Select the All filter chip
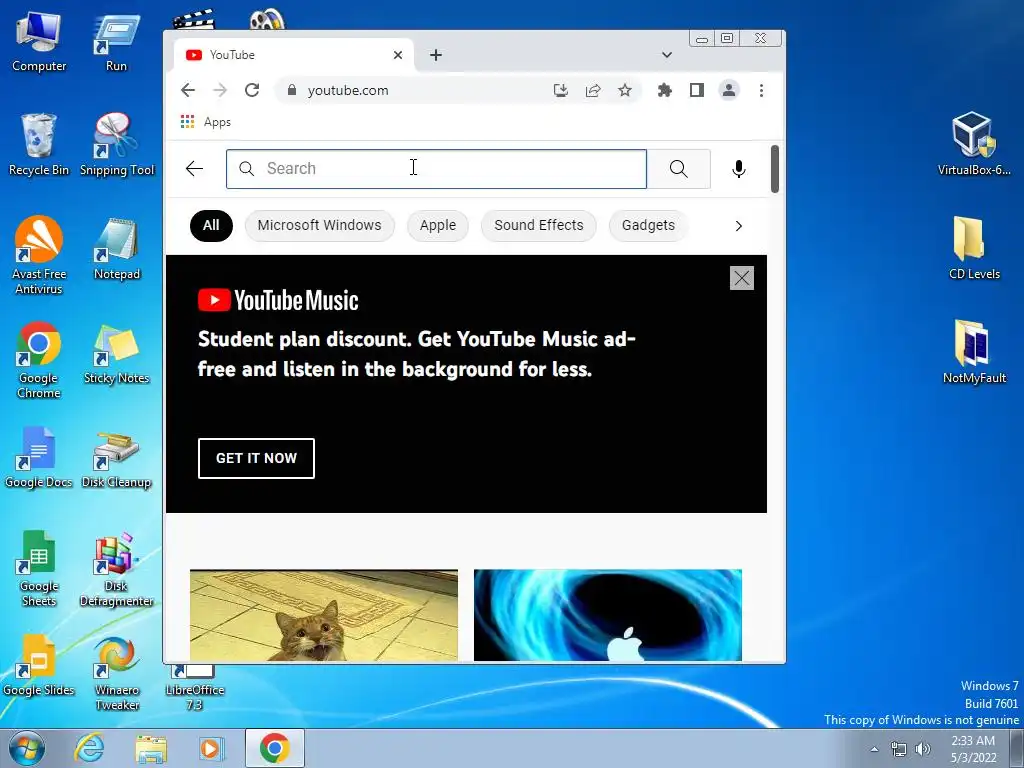 [211, 226]
